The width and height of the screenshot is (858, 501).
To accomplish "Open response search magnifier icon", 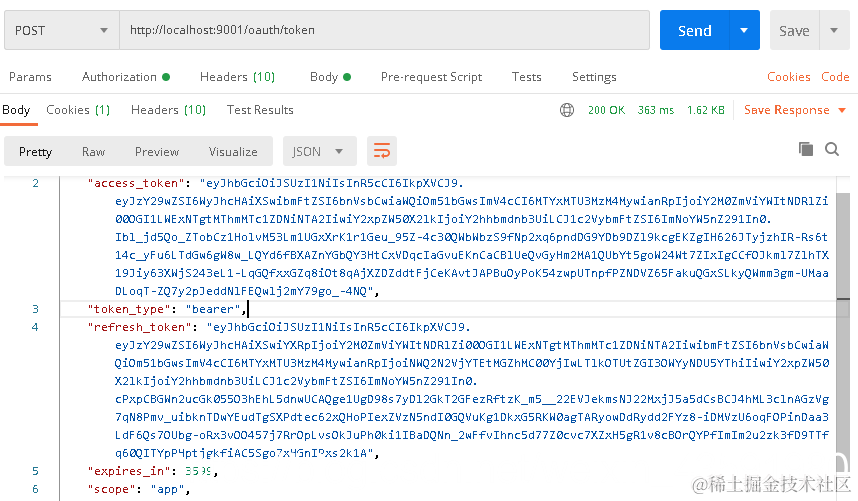I will point(832,149).
